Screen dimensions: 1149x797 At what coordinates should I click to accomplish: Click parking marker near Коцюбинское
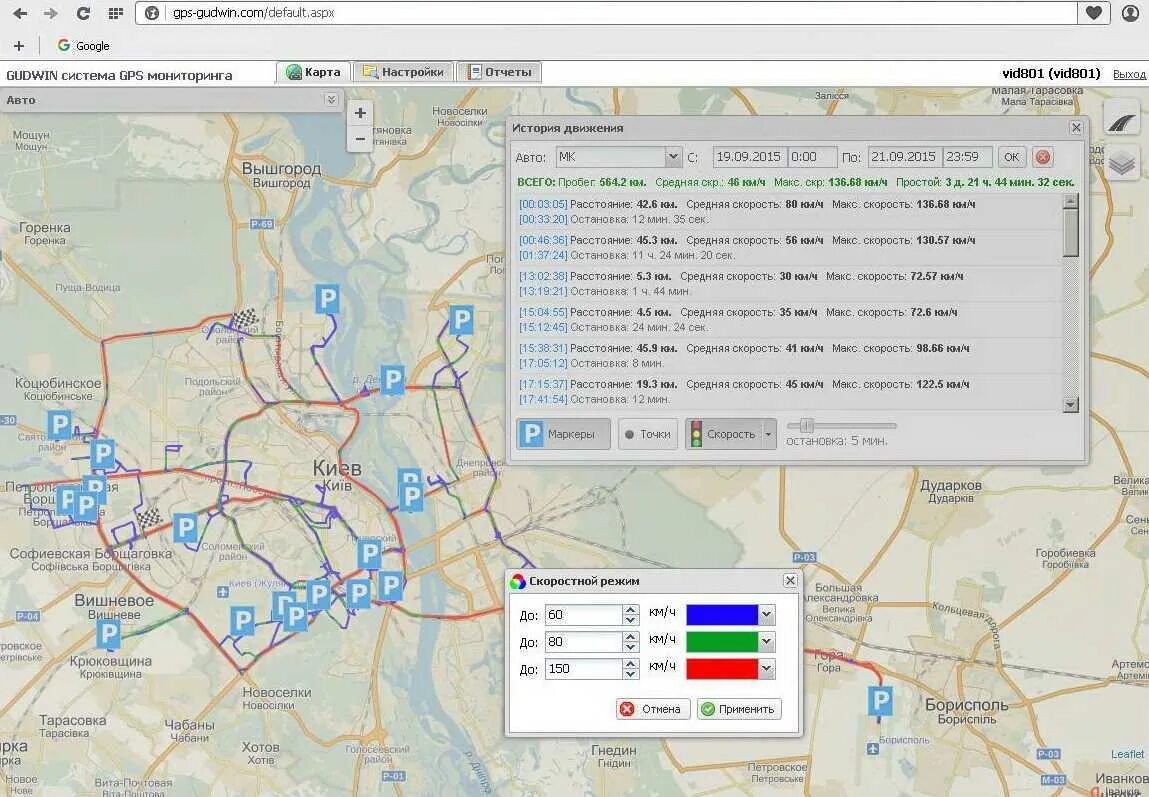(x=59, y=425)
